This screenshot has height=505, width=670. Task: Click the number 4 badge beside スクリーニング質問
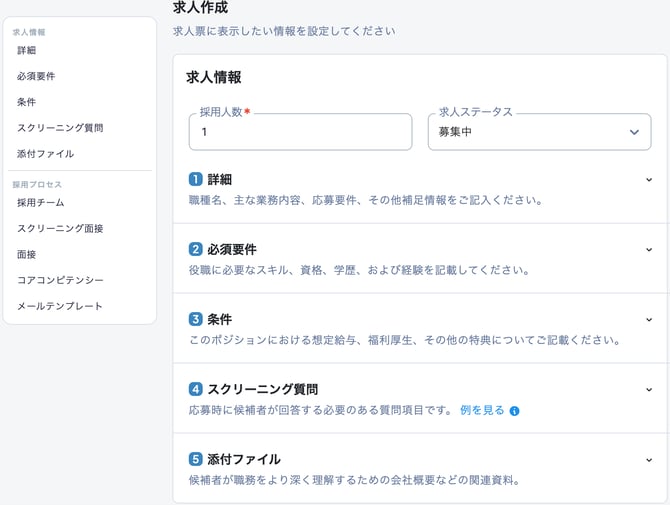[x=196, y=389]
